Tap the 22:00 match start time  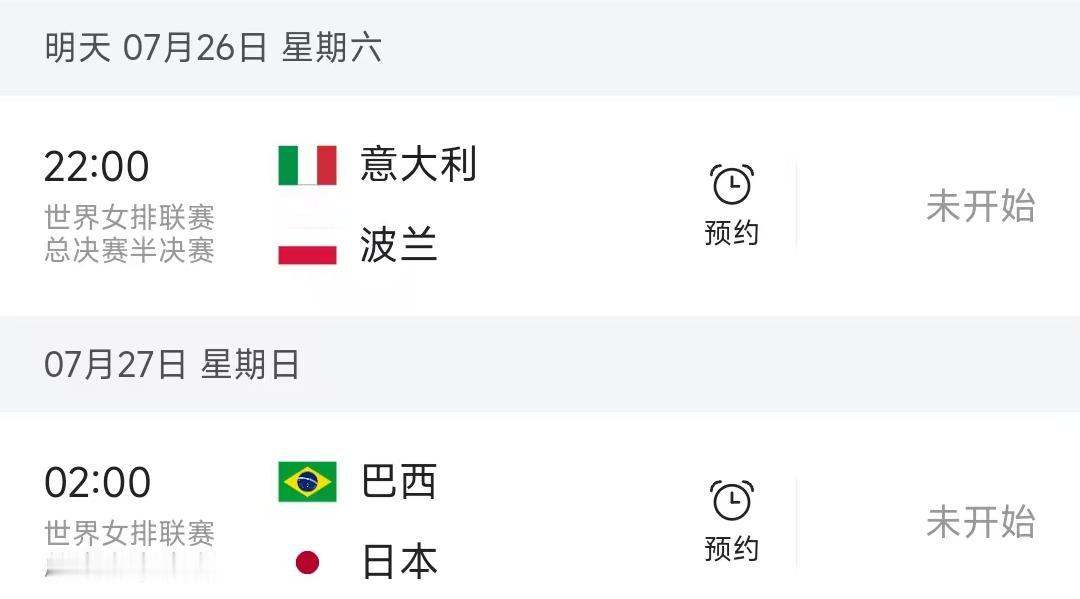96,166
